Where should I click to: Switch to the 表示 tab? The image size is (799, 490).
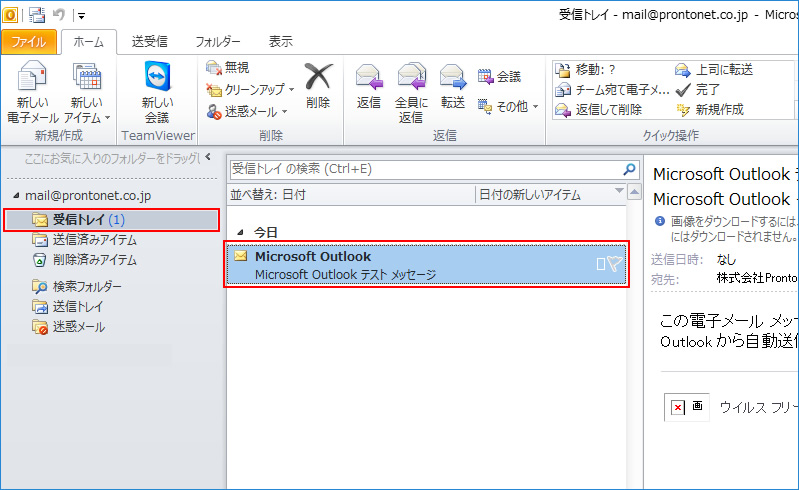click(x=281, y=42)
